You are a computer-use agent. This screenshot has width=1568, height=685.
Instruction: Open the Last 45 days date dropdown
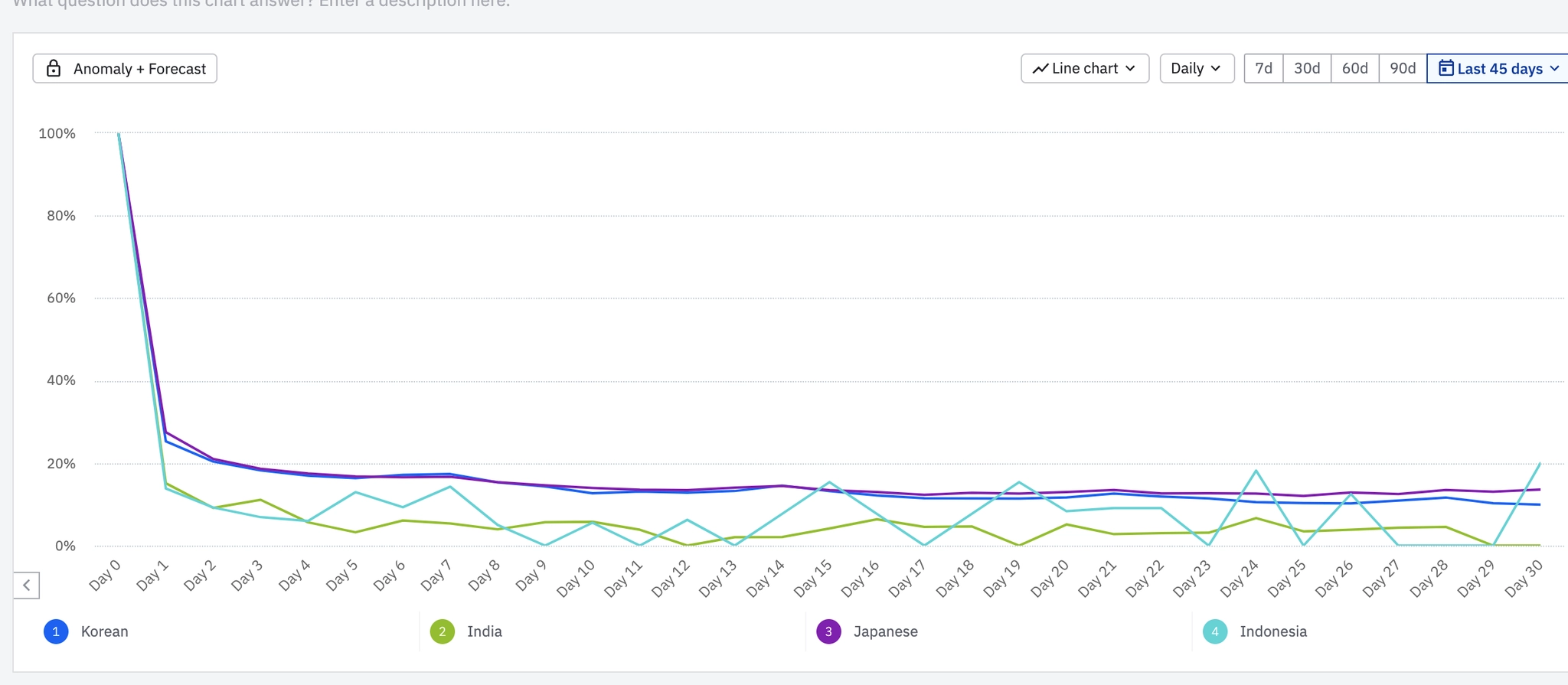[x=1499, y=69]
